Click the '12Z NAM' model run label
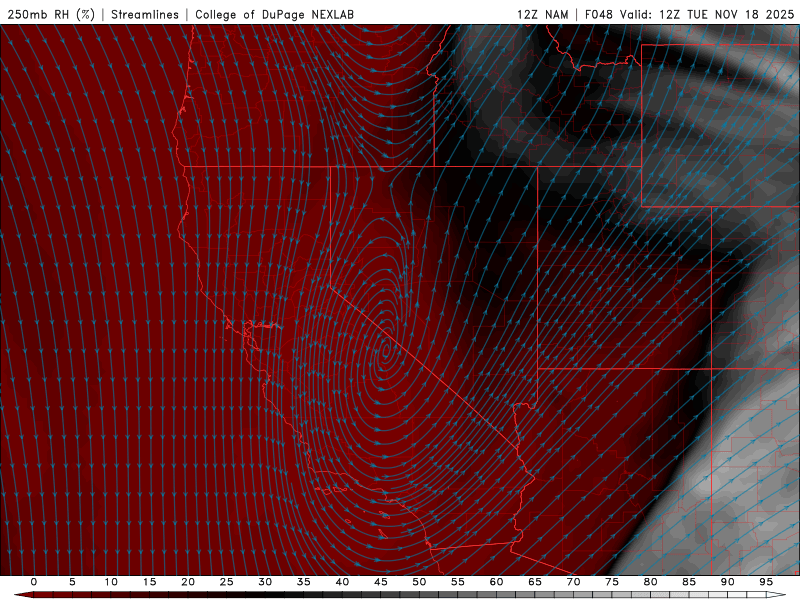The image size is (800, 600). [x=542, y=14]
